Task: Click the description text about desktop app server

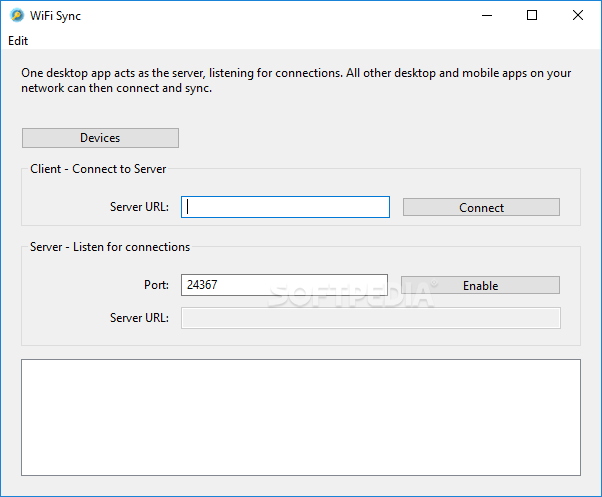Action: [x=296, y=80]
